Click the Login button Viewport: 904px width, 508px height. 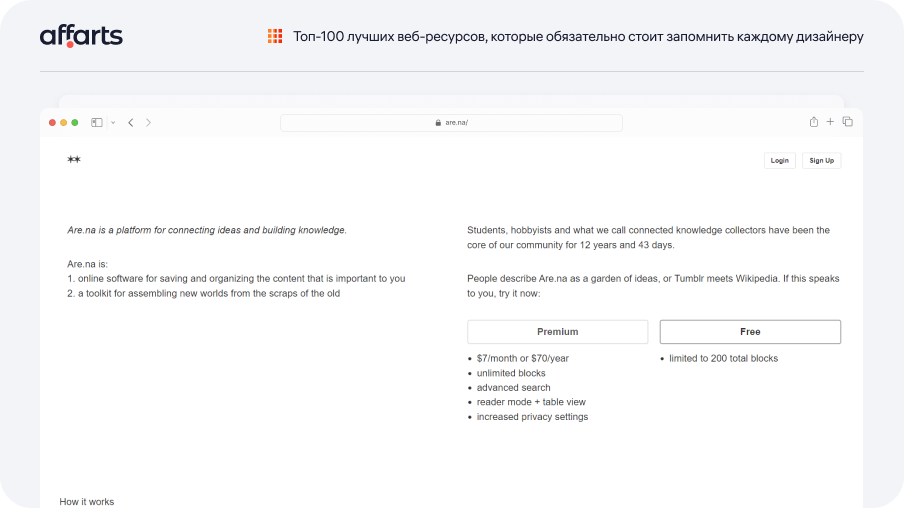coord(779,160)
